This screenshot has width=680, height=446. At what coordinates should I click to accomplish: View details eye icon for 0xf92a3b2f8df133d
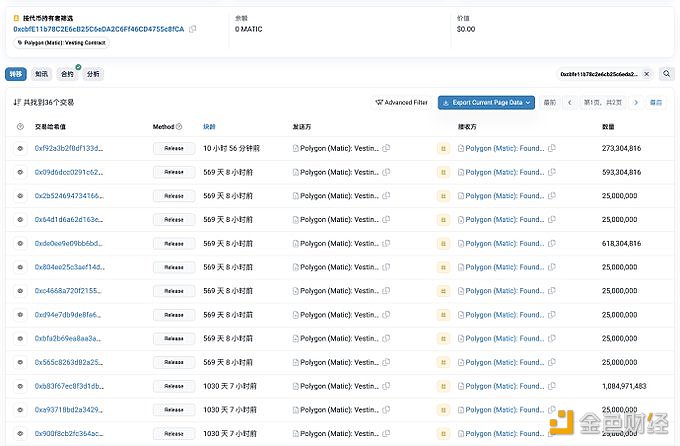click(20, 148)
